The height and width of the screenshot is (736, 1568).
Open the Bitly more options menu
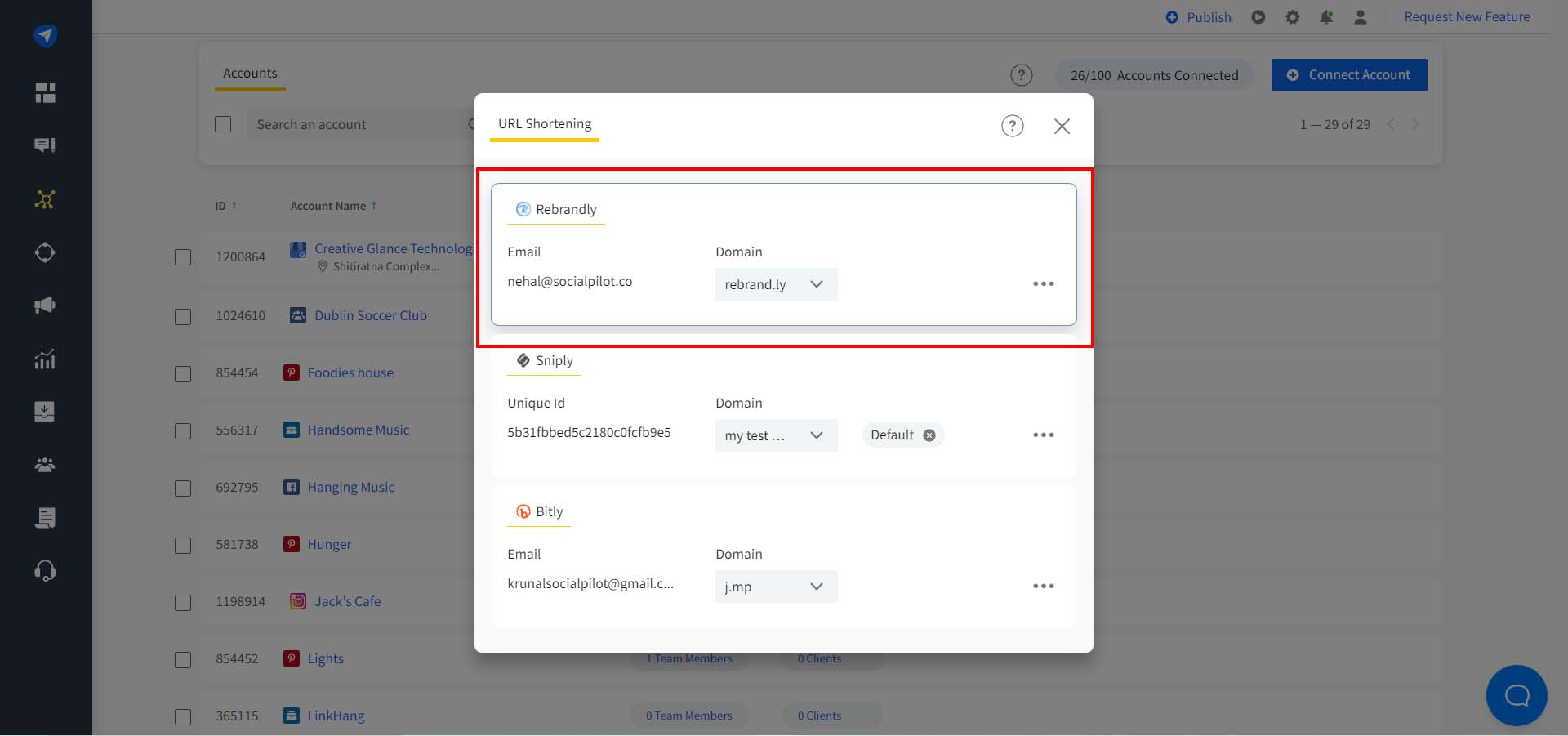1043,586
